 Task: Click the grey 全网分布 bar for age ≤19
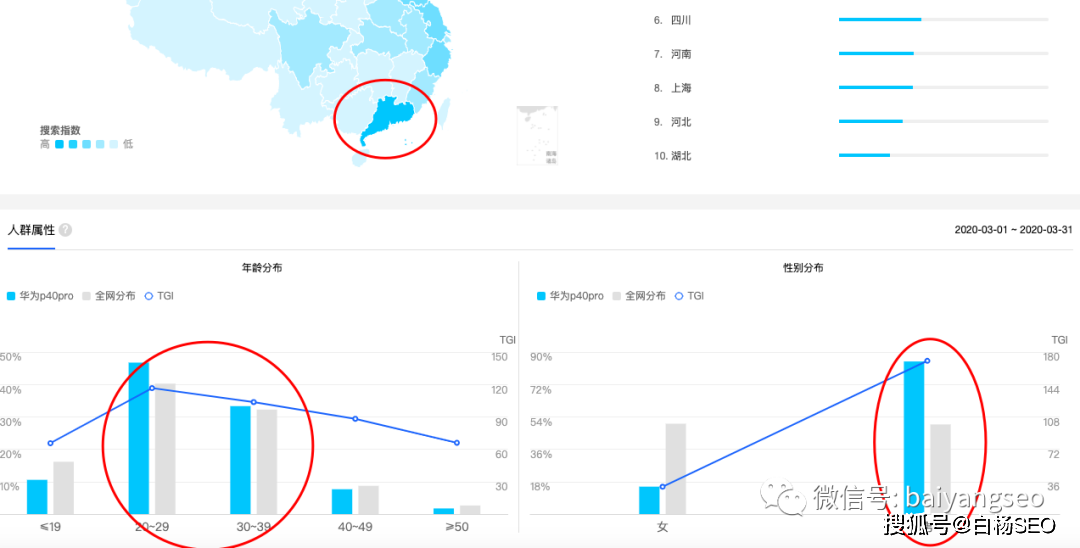(63, 488)
